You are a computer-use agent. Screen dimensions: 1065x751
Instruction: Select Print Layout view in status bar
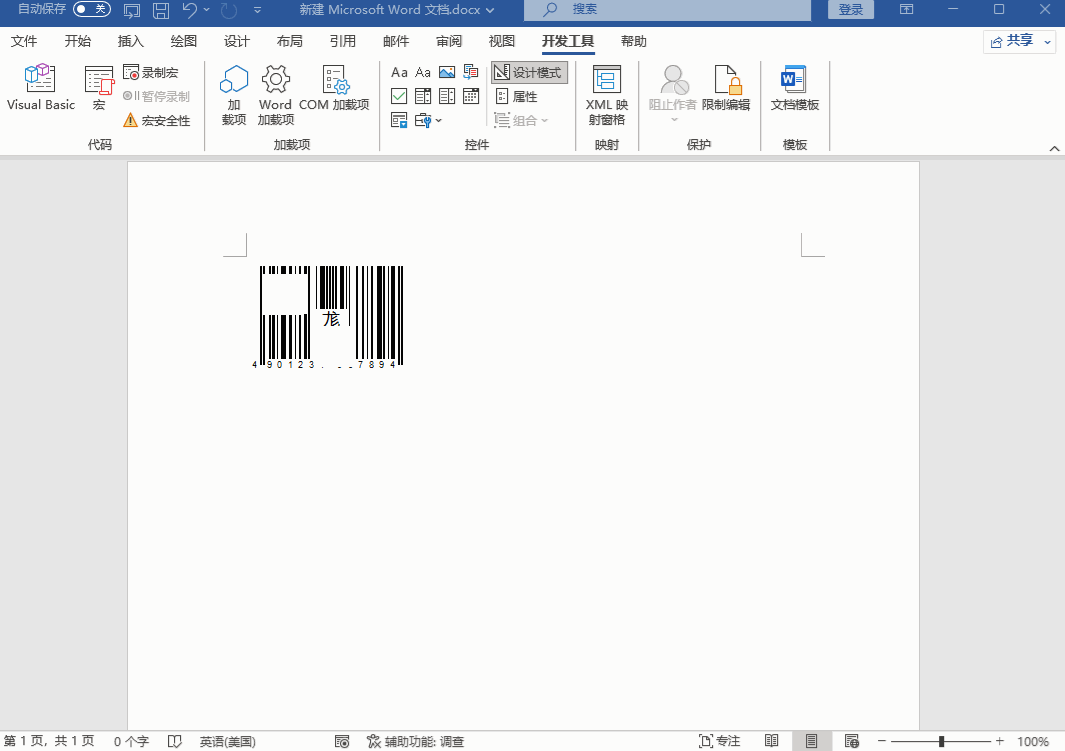(811, 741)
